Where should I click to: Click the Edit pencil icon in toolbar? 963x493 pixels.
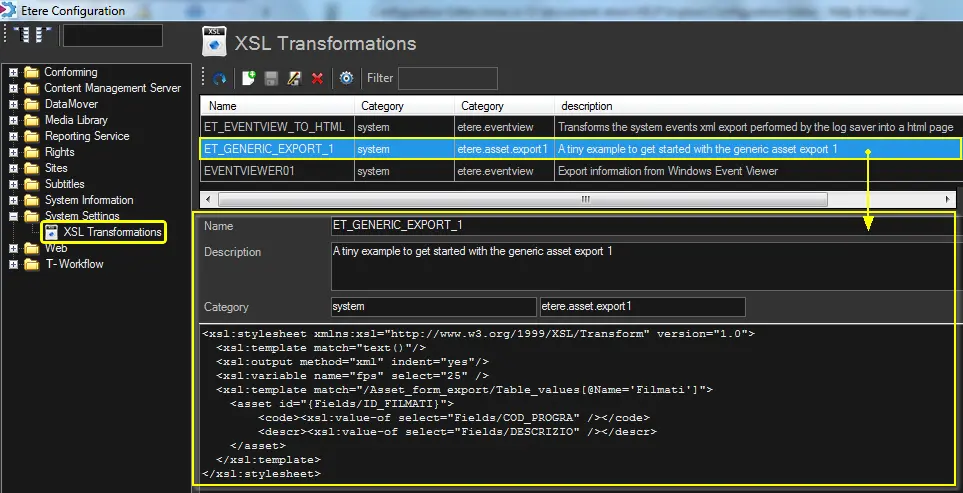294,78
